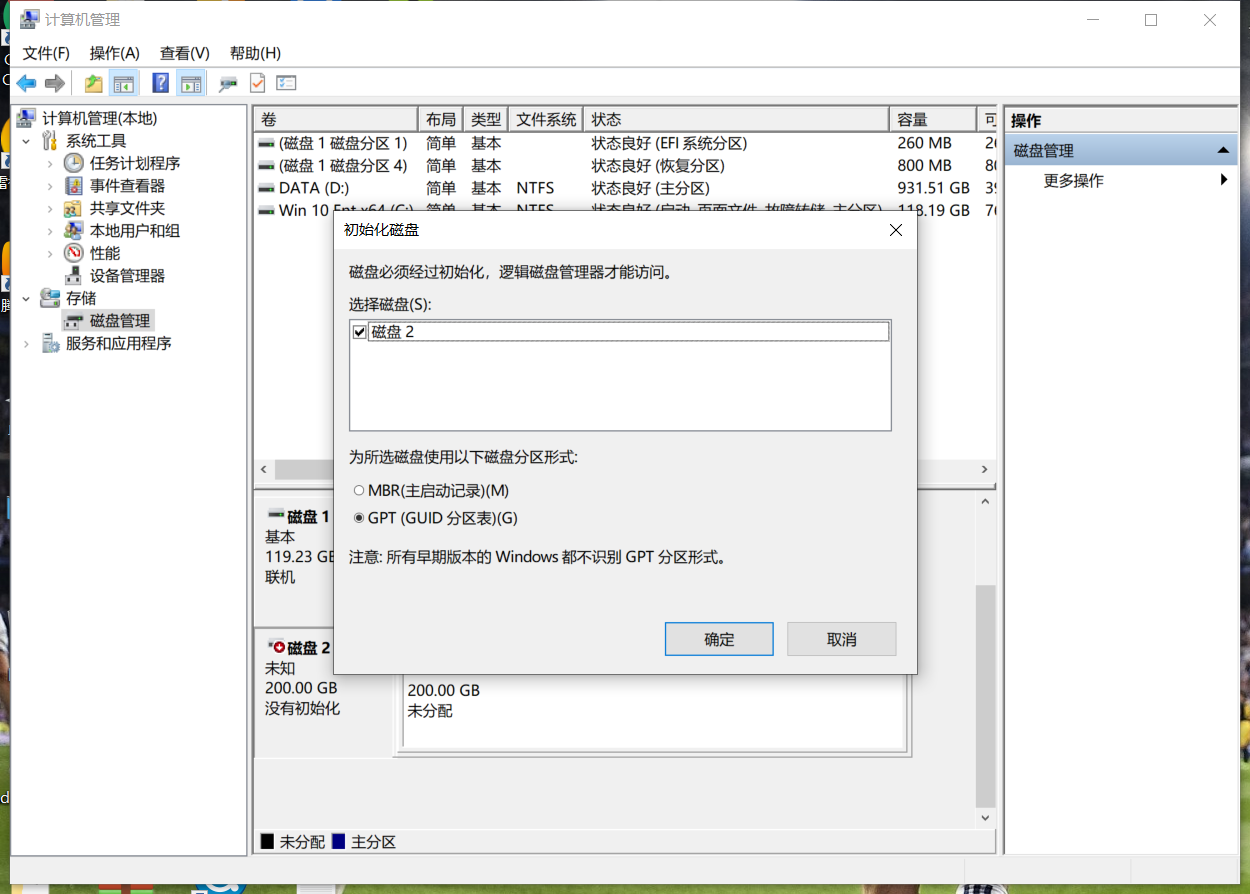Click the 取消 button in dialog

(841, 640)
